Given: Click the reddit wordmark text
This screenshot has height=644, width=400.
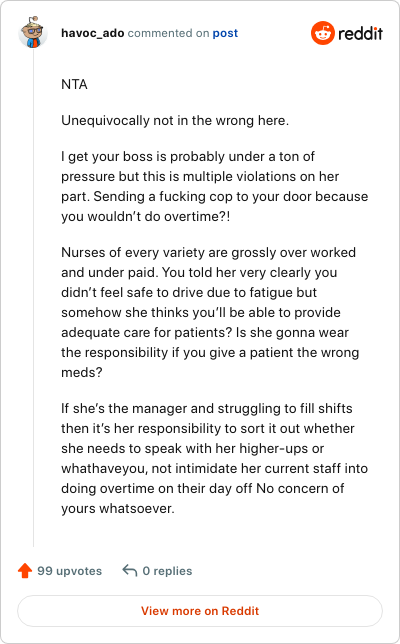Looking at the screenshot, I should coord(360,33).
